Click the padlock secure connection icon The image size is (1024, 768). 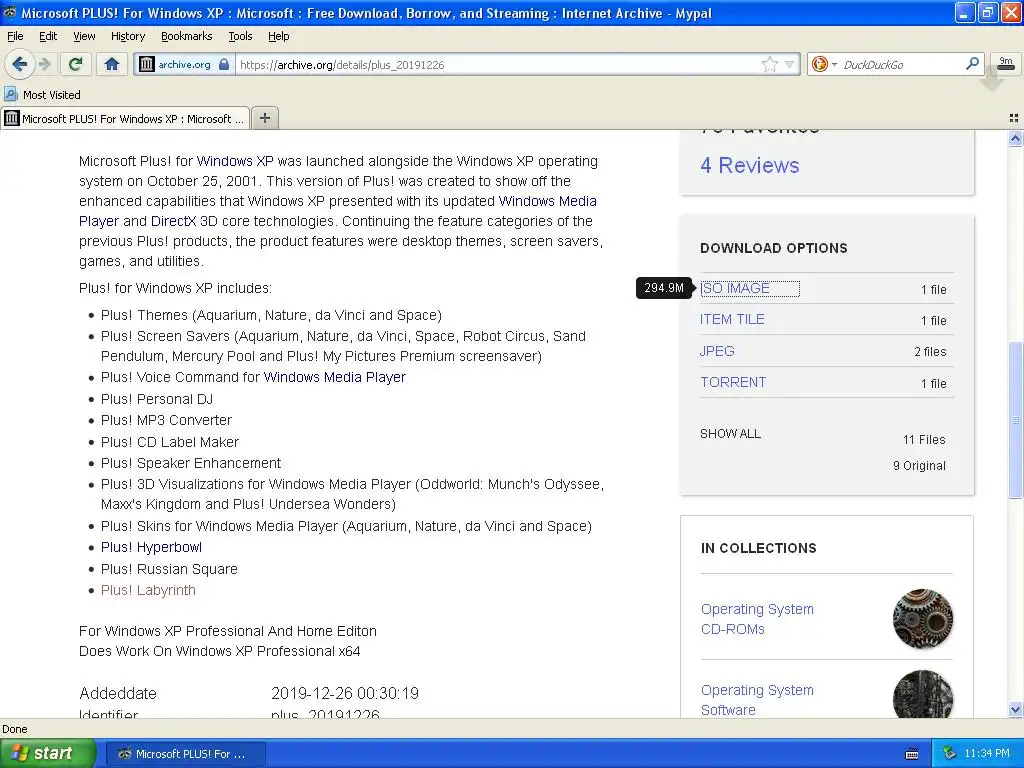(224, 64)
